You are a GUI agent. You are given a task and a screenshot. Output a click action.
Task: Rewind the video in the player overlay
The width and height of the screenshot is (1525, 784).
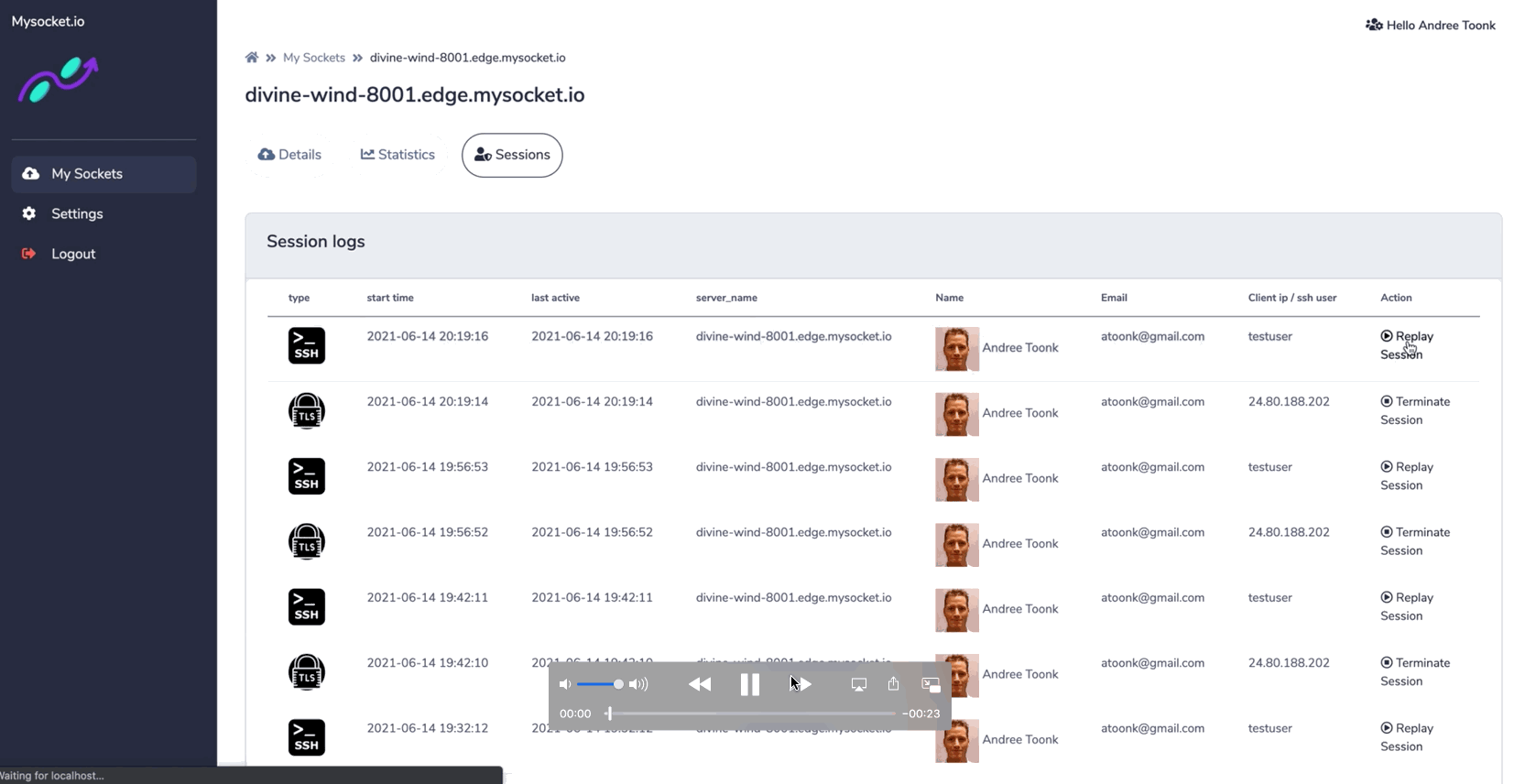(x=700, y=684)
